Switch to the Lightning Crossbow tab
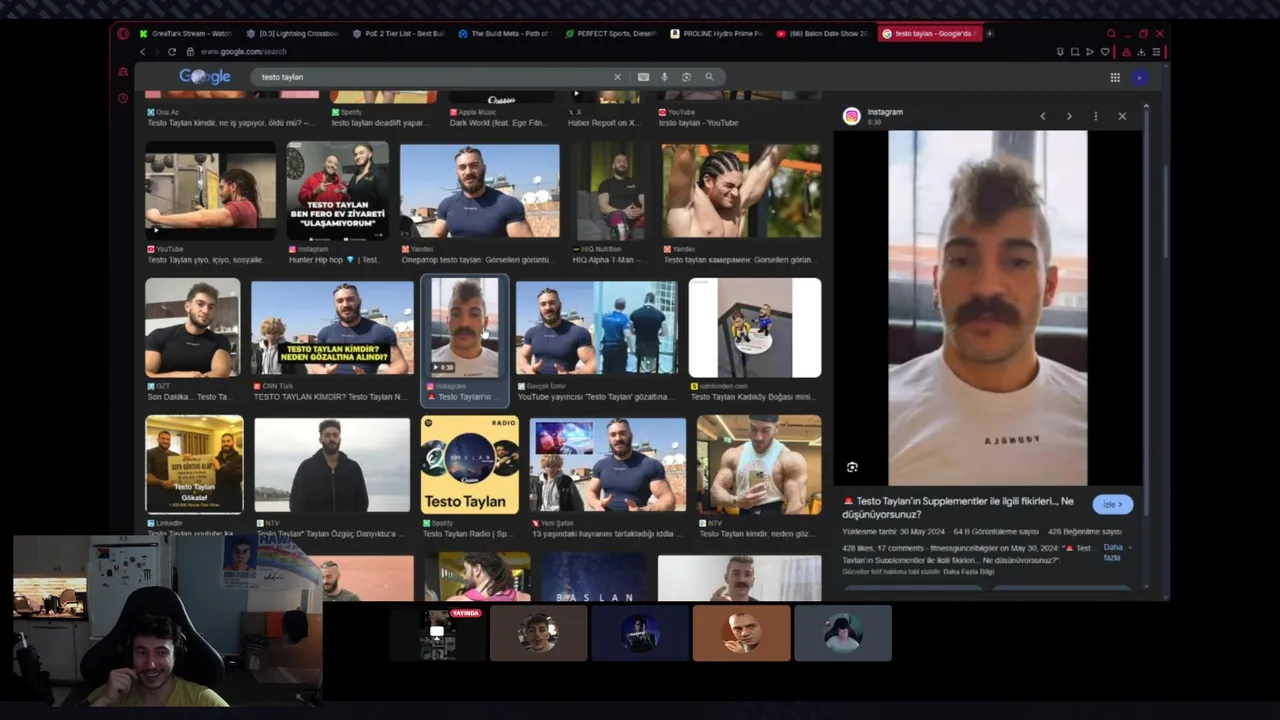Image resolution: width=1280 pixels, height=720 pixels. tap(293, 33)
